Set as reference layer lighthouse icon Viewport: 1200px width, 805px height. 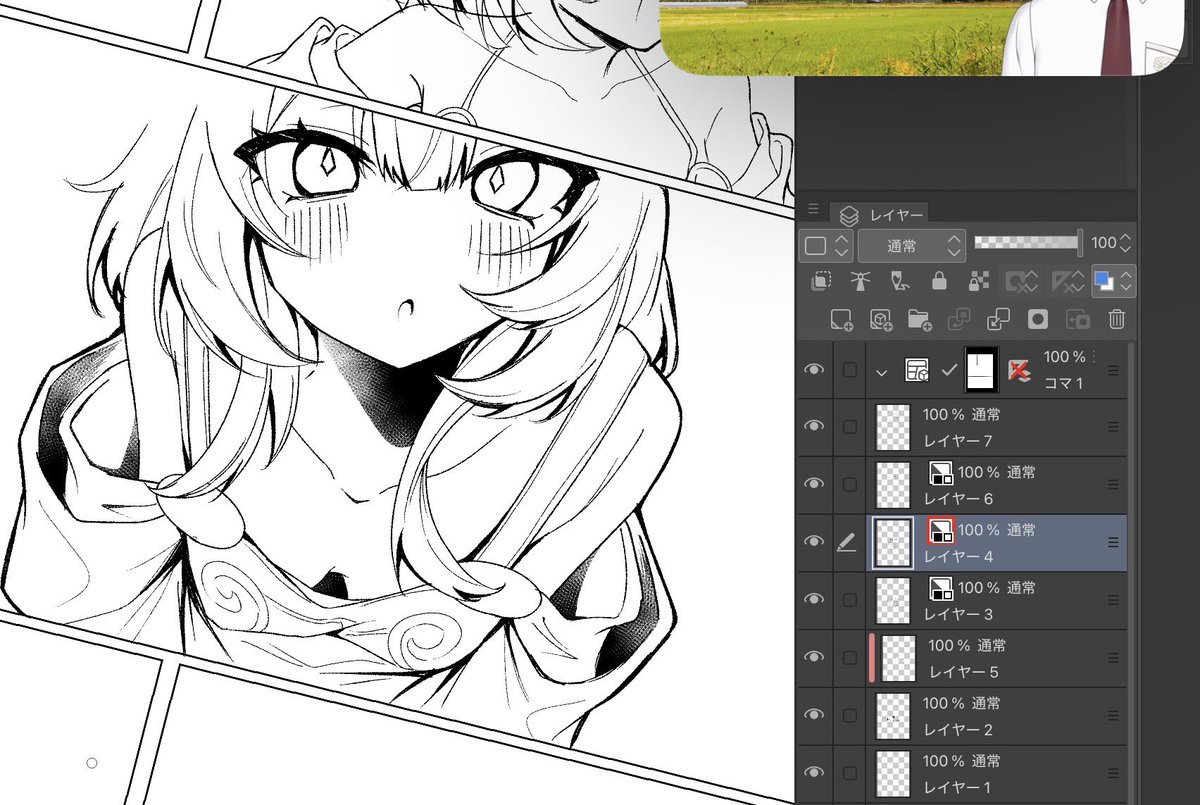859,282
